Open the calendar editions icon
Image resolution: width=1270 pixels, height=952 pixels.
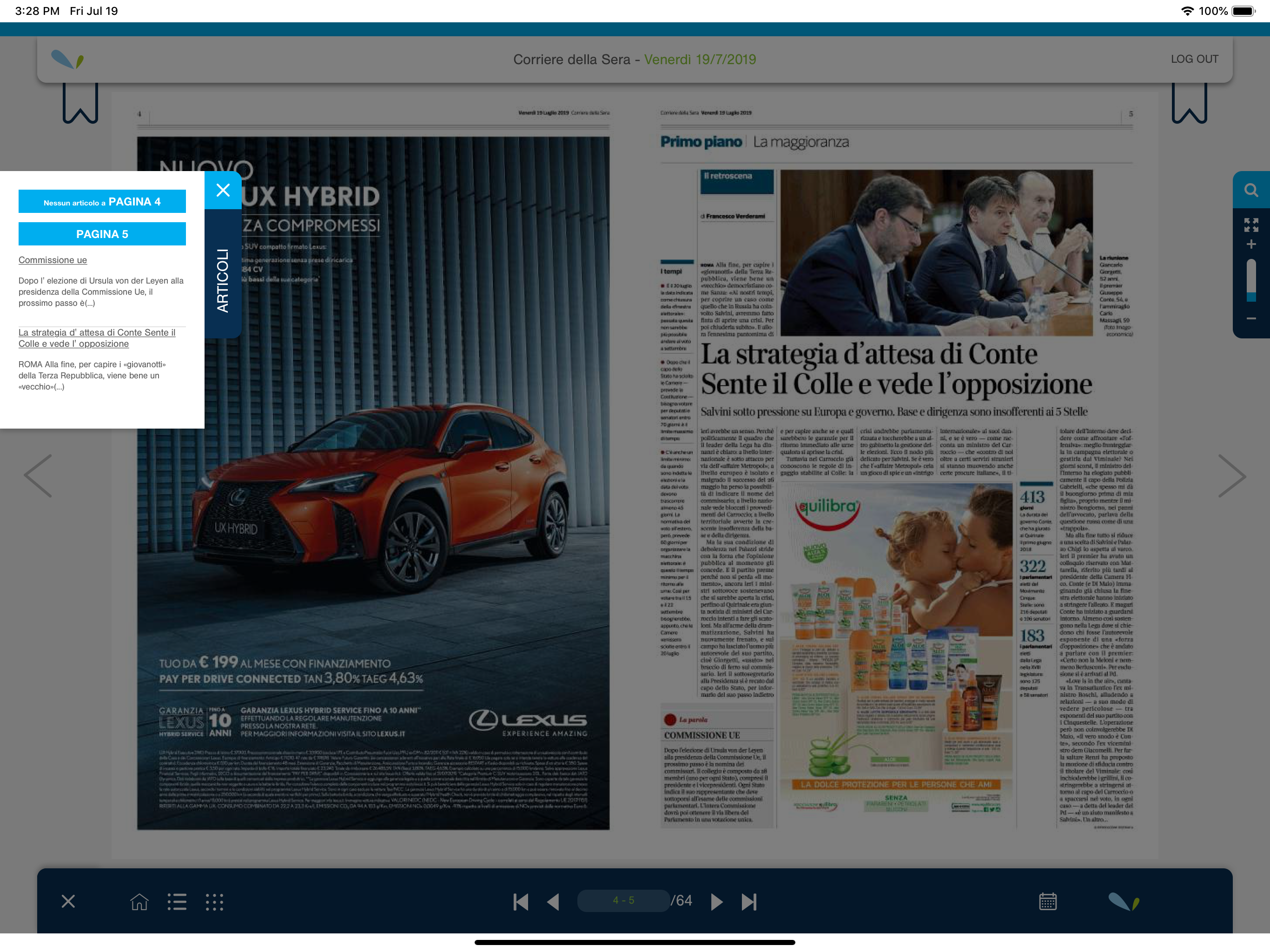pyautogui.click(x=1047, y=901)
